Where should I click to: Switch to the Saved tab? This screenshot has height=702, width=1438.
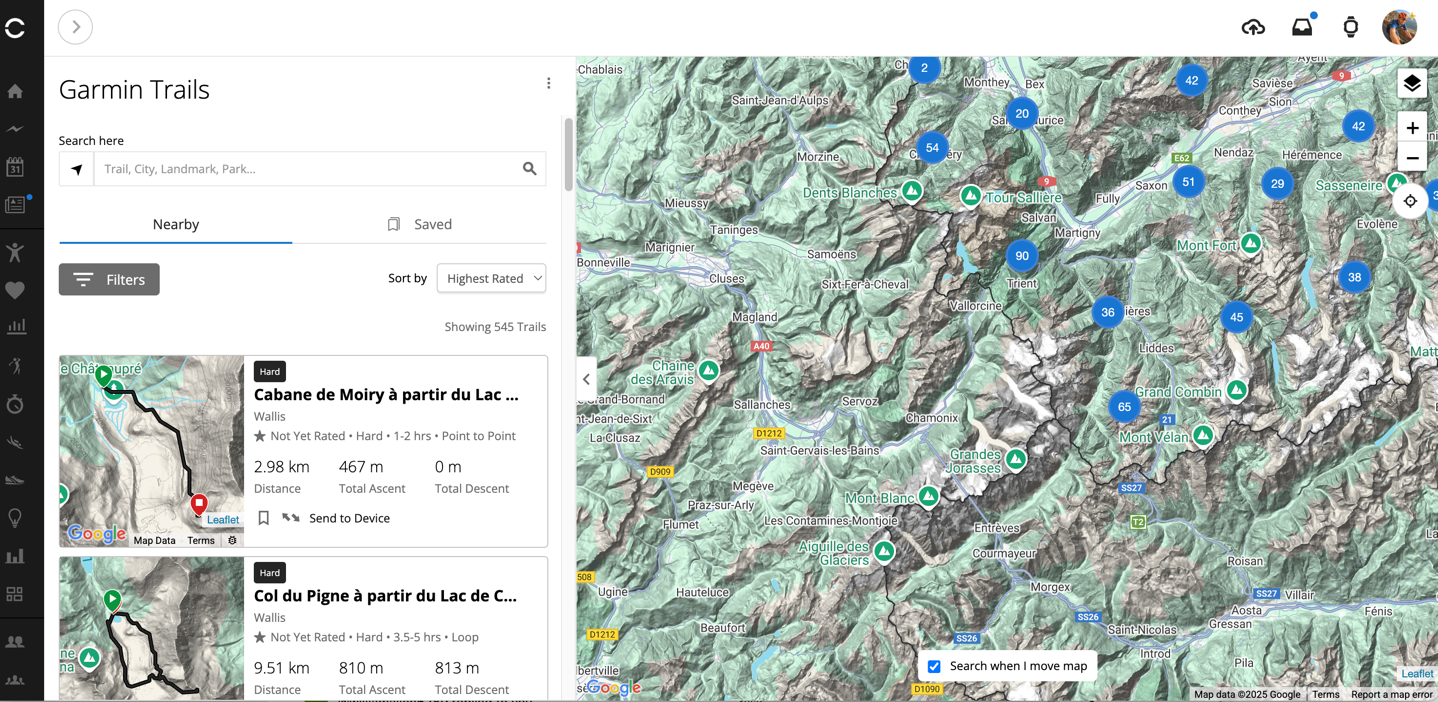click(x=420, y=224)
